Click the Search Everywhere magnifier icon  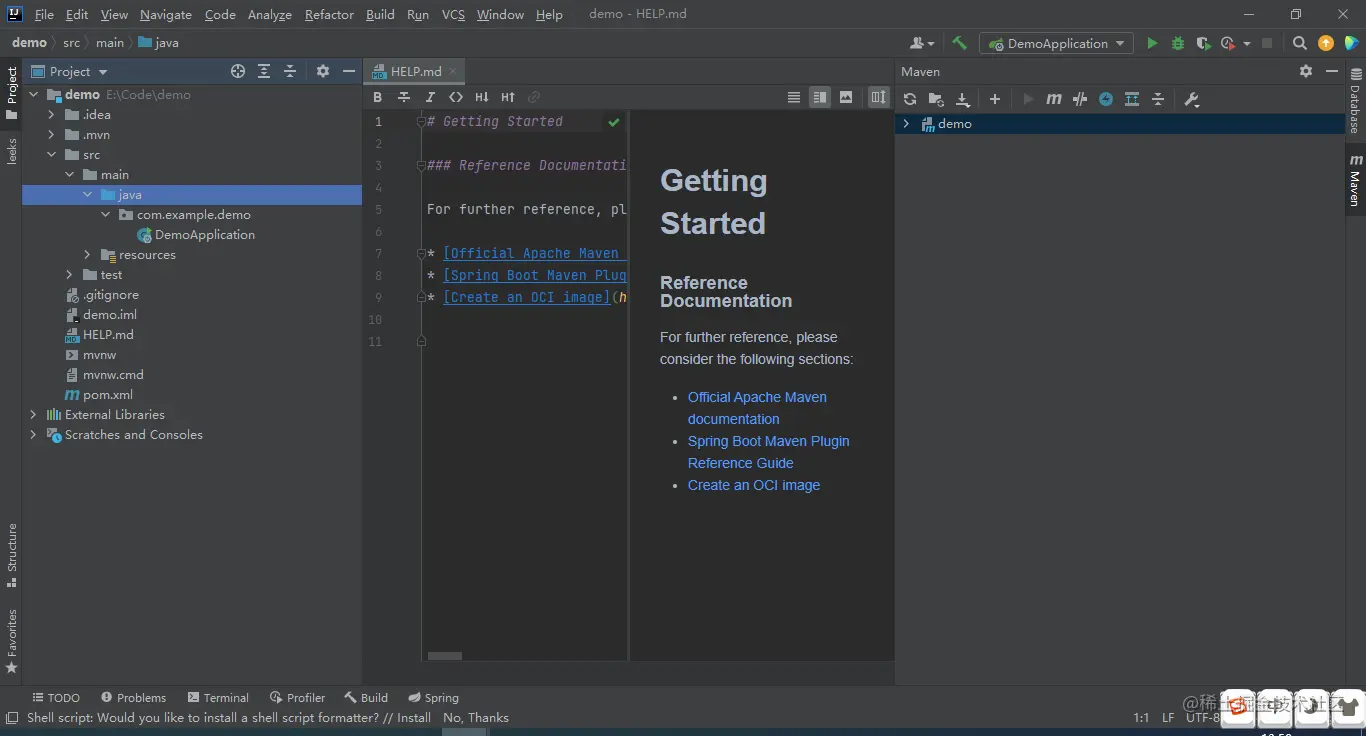tap(1299, 43)
